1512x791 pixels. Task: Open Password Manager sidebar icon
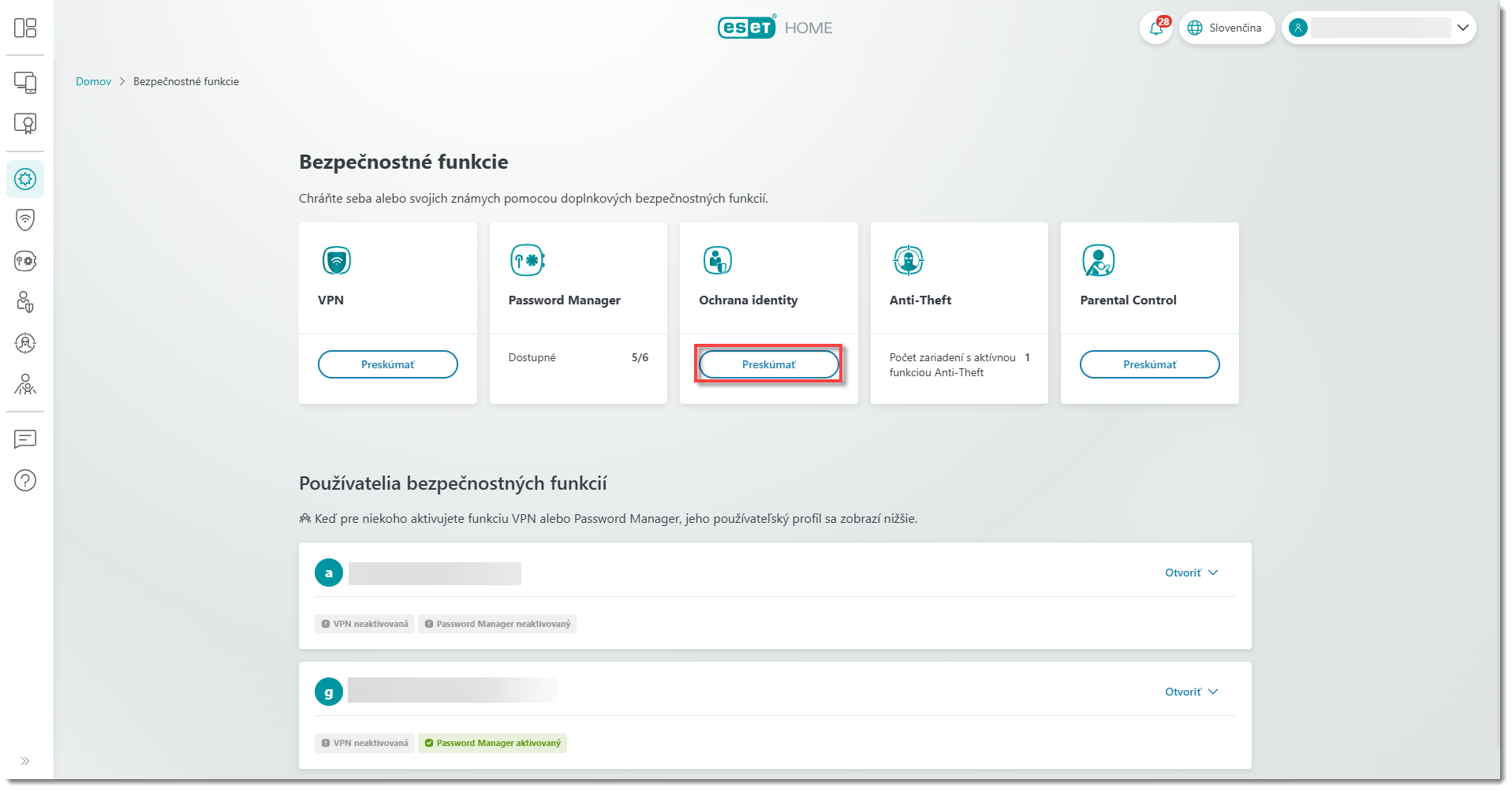pos(25,261)
